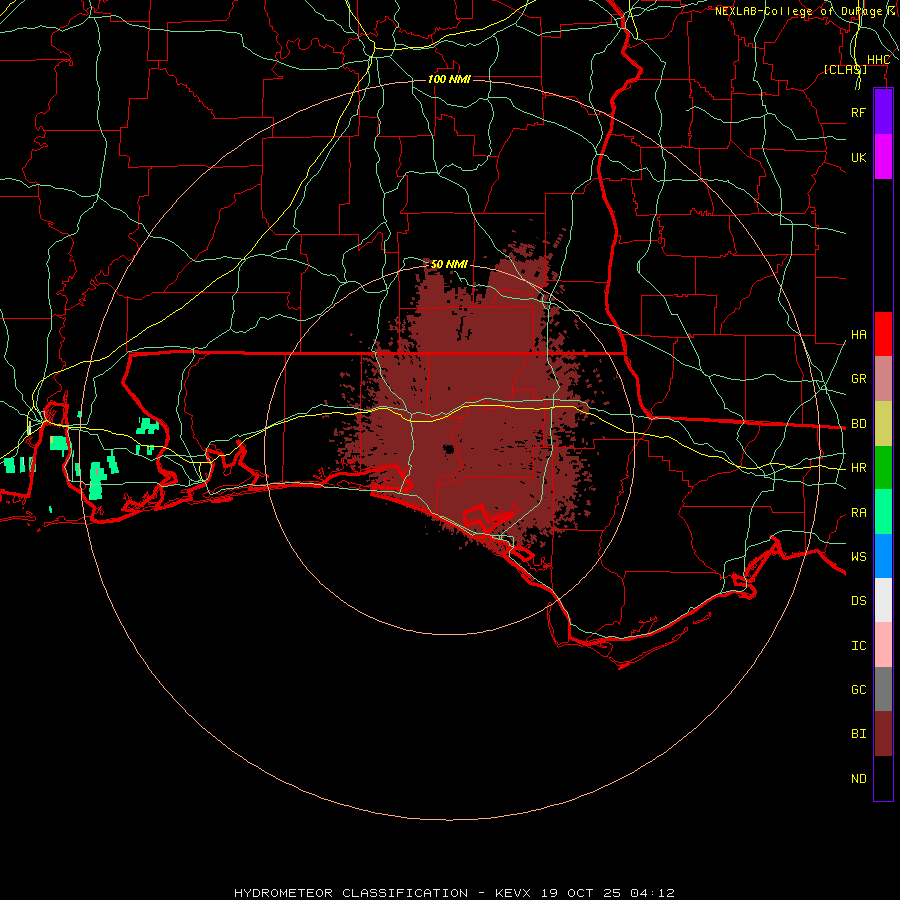This screenshot has width=900, height=900.
Task: Click the KEVX radar station identifier
Action: click(513, 893)
